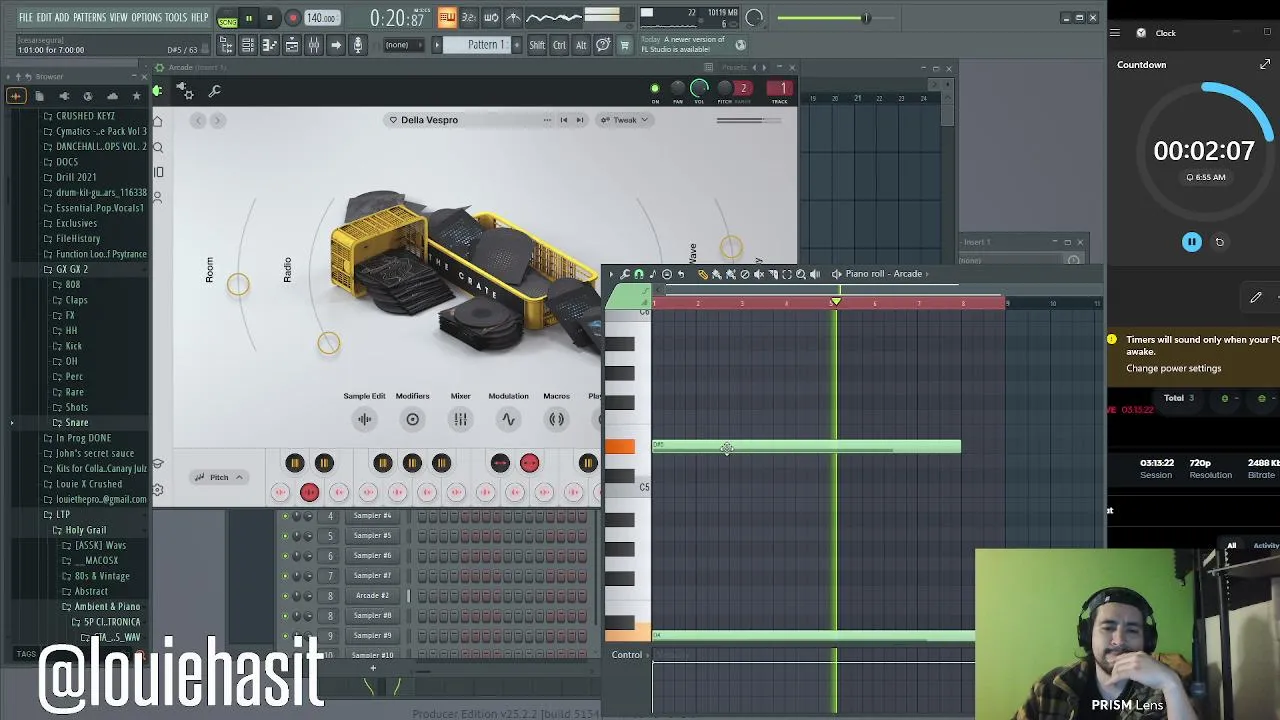Stop the transport playback

point(270,18)
